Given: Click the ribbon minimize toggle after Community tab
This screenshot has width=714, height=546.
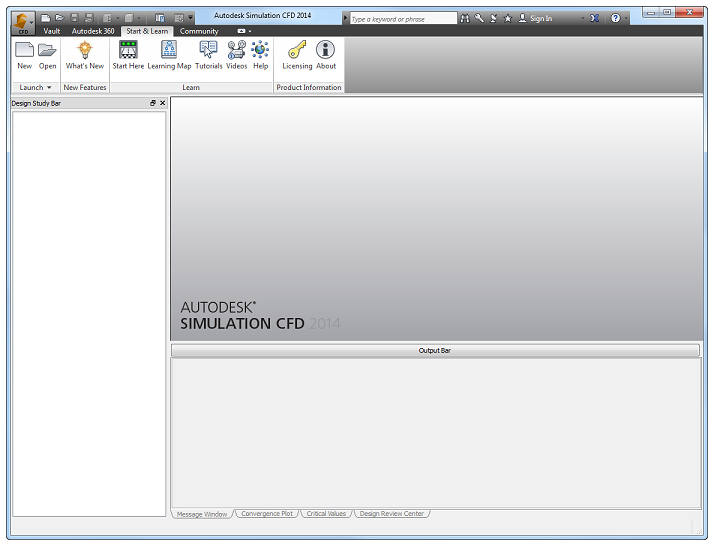Looking at the screenshot, I should (x=241, y=31).
